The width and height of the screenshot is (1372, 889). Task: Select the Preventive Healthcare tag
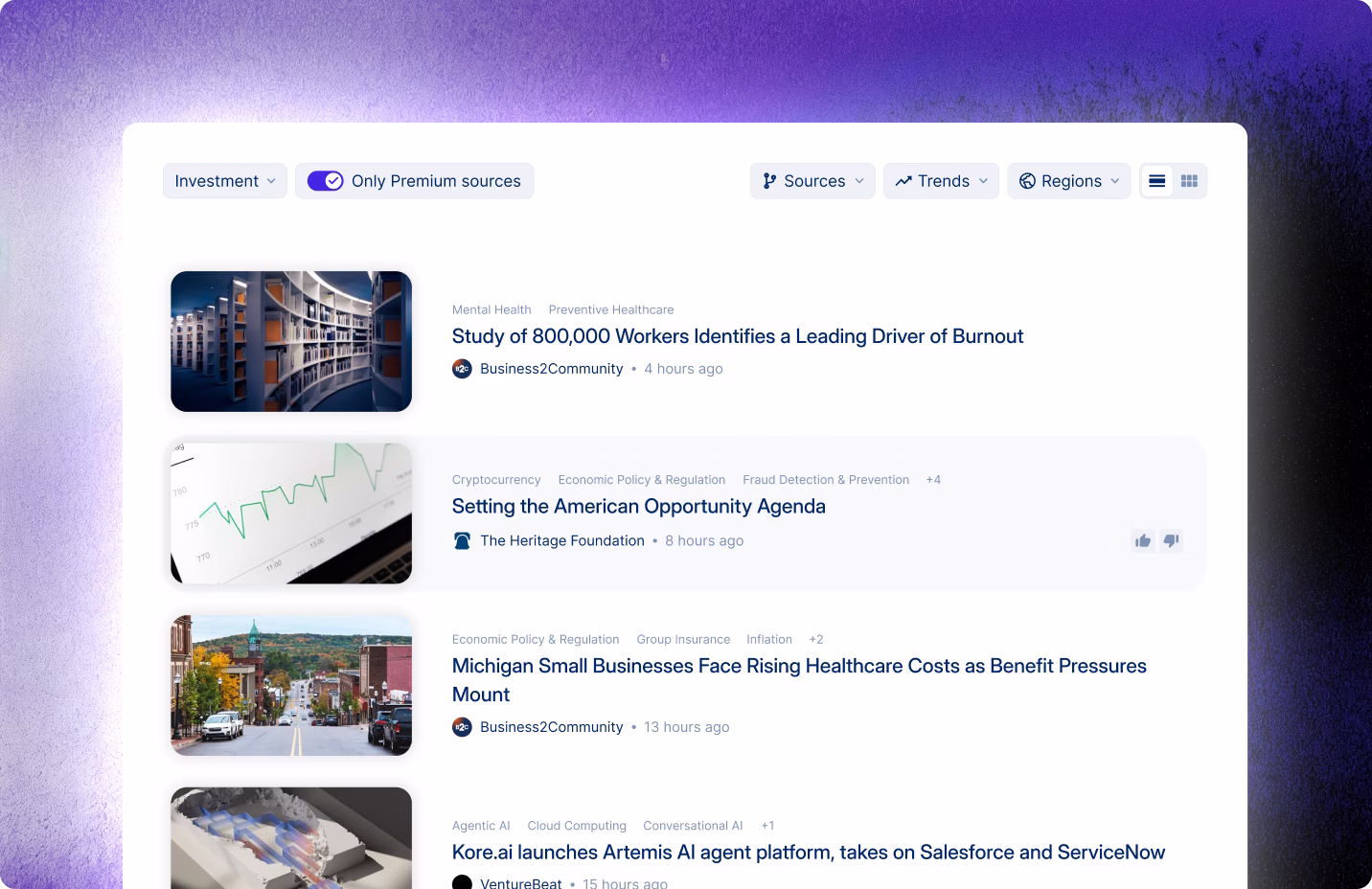(611, 309)
